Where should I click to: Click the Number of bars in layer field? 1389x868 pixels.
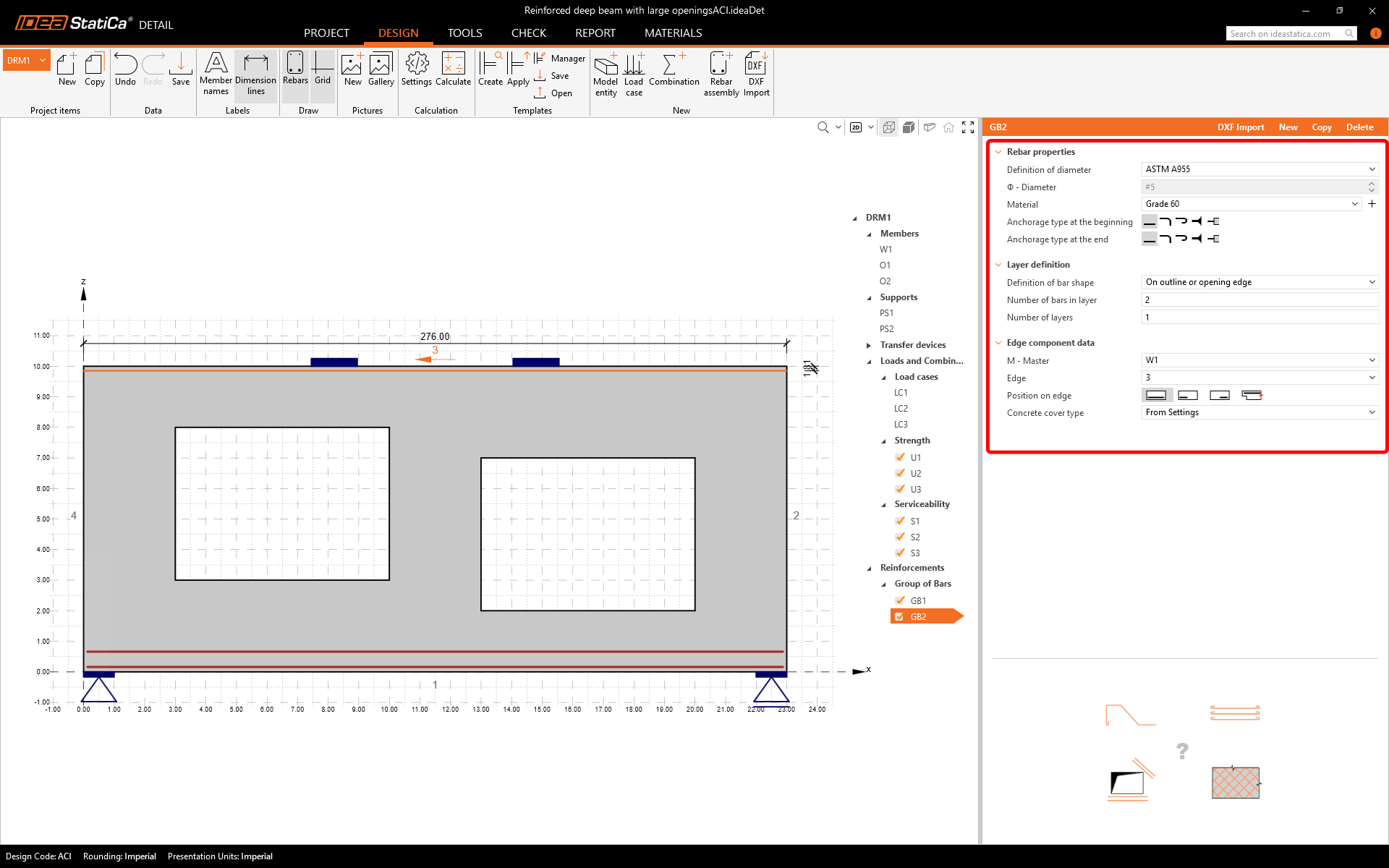tap(1260, 299)
